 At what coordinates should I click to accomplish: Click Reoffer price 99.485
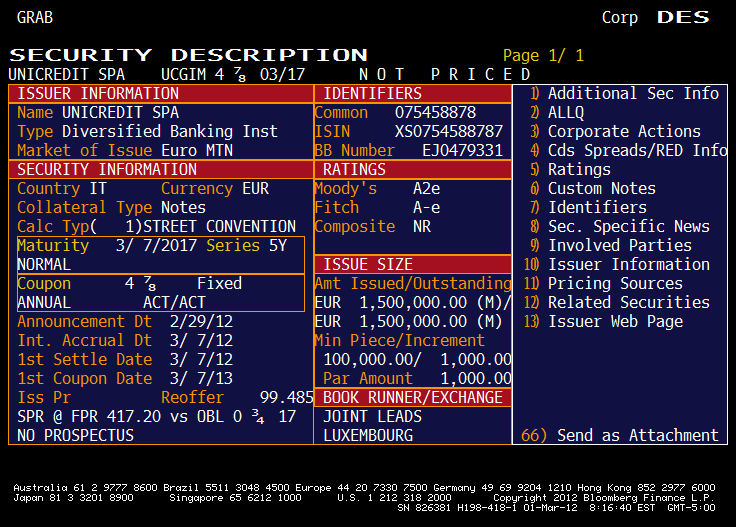286,397
